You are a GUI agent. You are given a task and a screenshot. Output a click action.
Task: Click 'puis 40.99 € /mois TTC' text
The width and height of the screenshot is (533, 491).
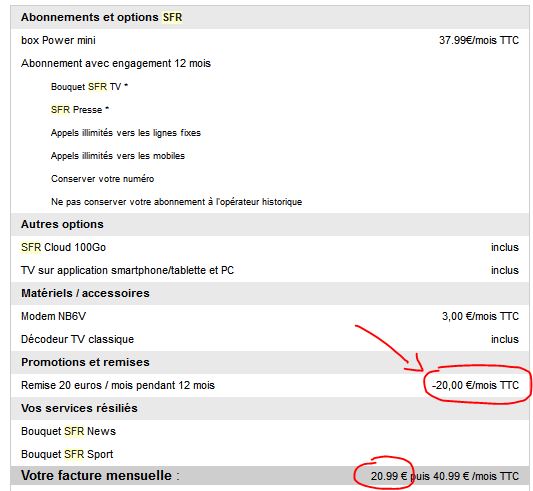tap(465, 476)
